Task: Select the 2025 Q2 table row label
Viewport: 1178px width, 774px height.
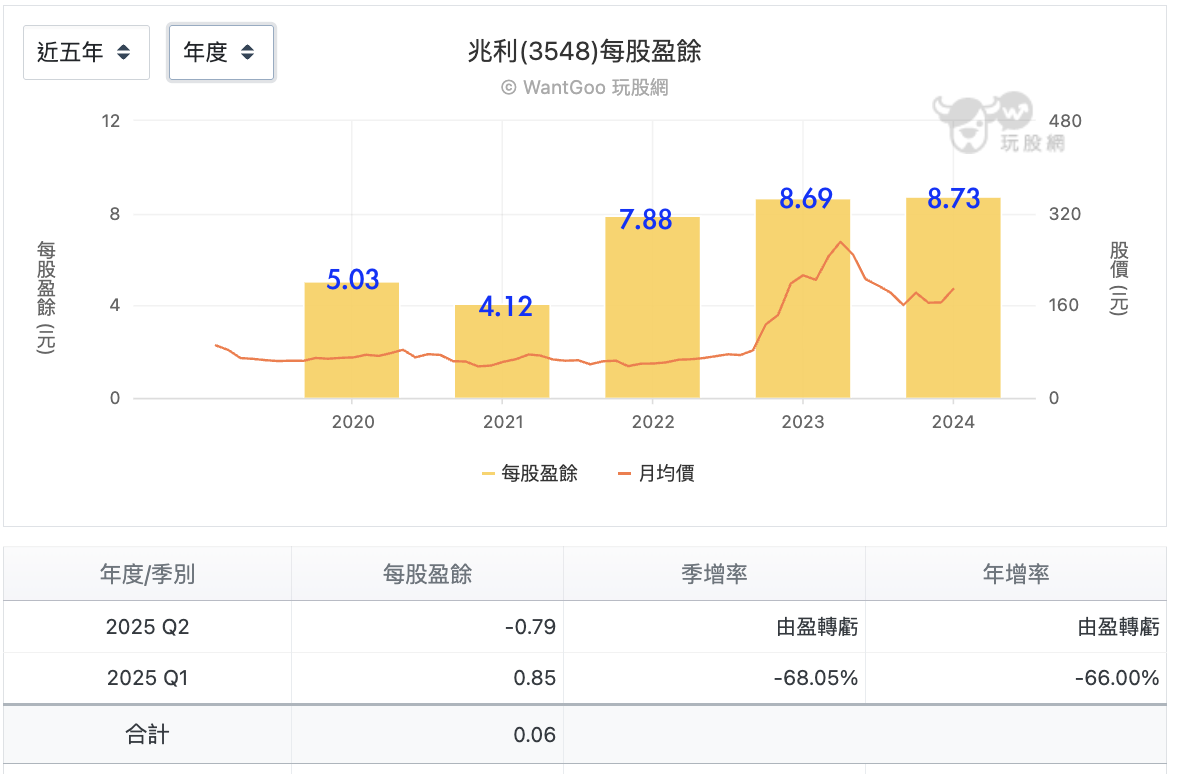Action: click(x=147, y=627)
